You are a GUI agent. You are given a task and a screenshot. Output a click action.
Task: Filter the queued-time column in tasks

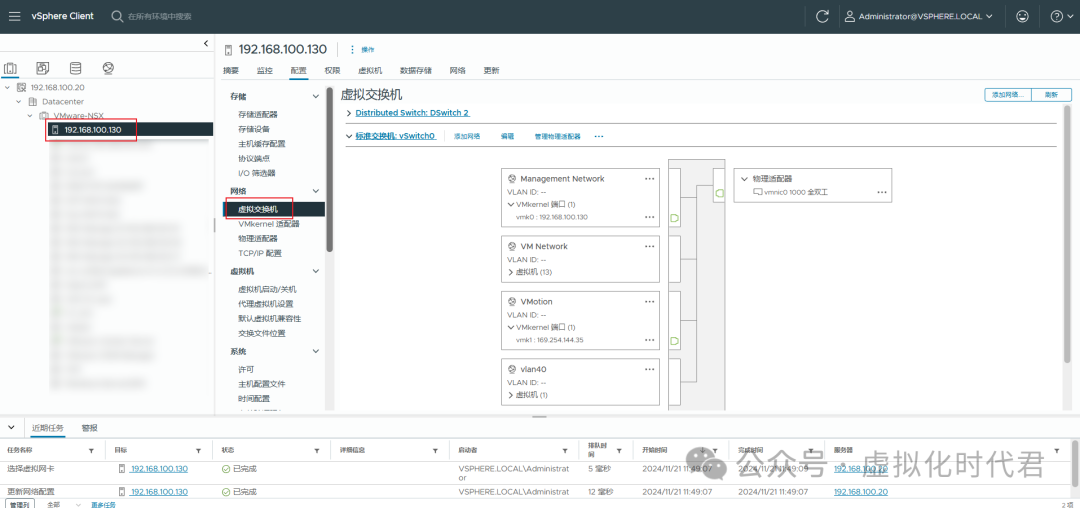(x=619, y=450)
